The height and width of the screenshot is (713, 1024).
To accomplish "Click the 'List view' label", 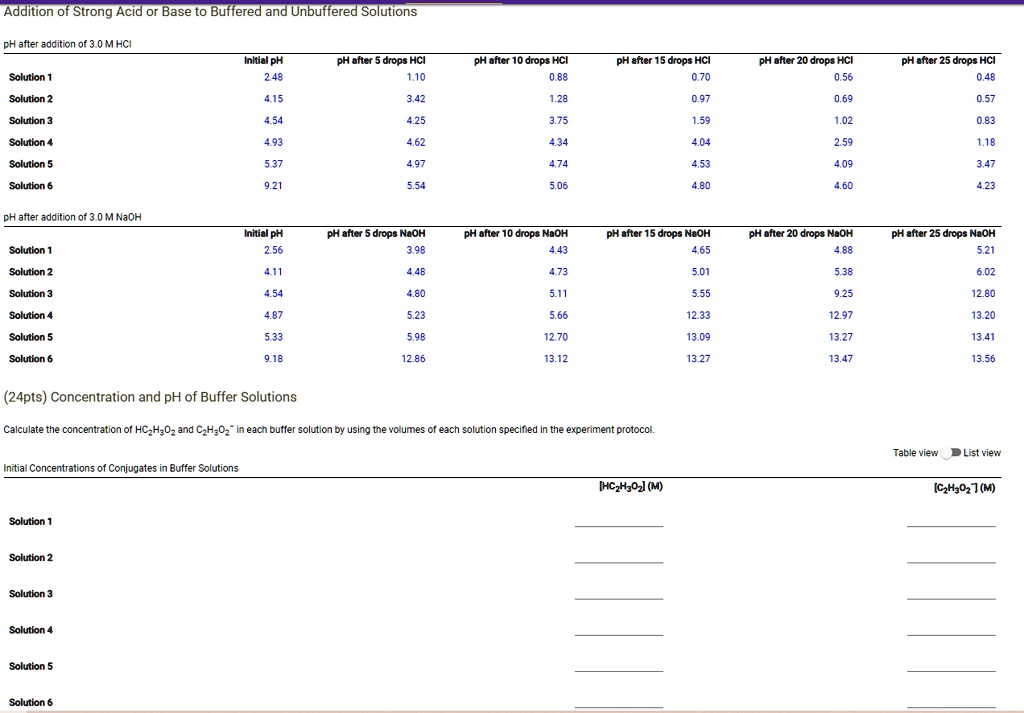I will point(982,452).
